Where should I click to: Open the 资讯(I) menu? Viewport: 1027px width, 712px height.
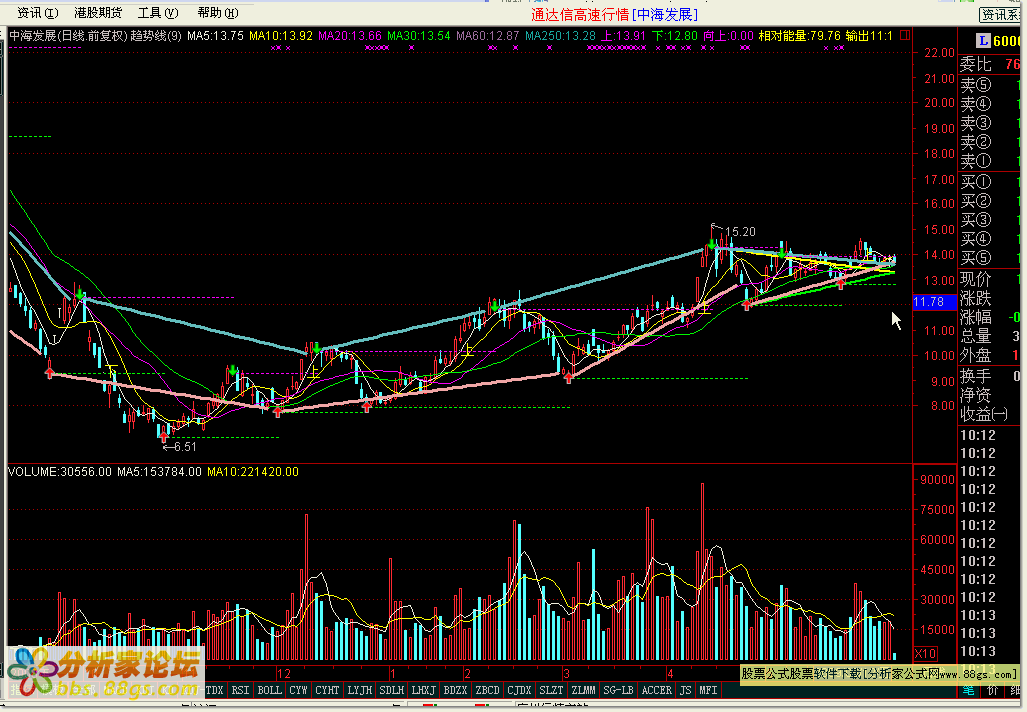37,12
